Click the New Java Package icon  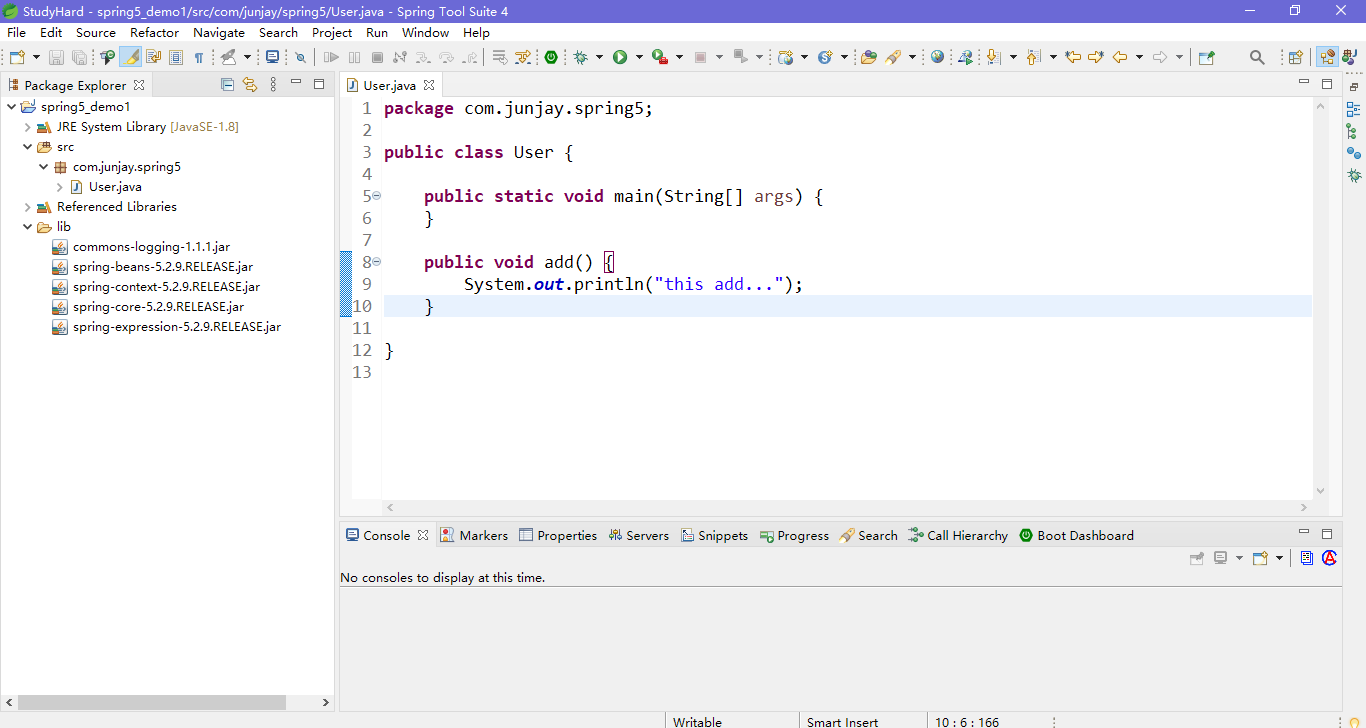click(x=787, y=57)
